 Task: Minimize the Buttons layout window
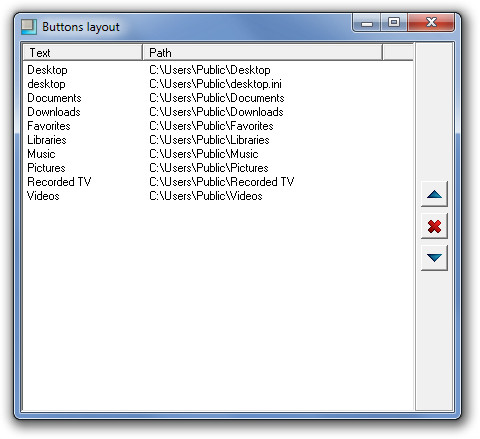pos(367,23)
